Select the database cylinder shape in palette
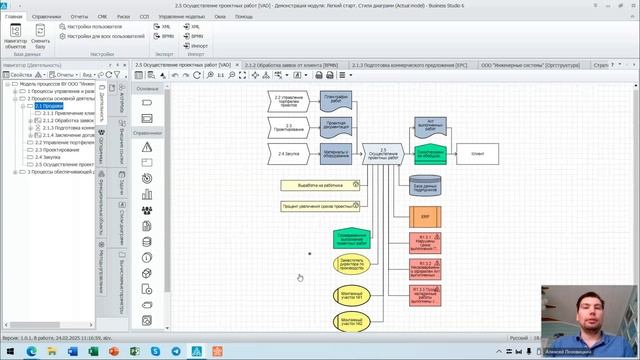The image size is (640, 360). (x=147, y=242)
